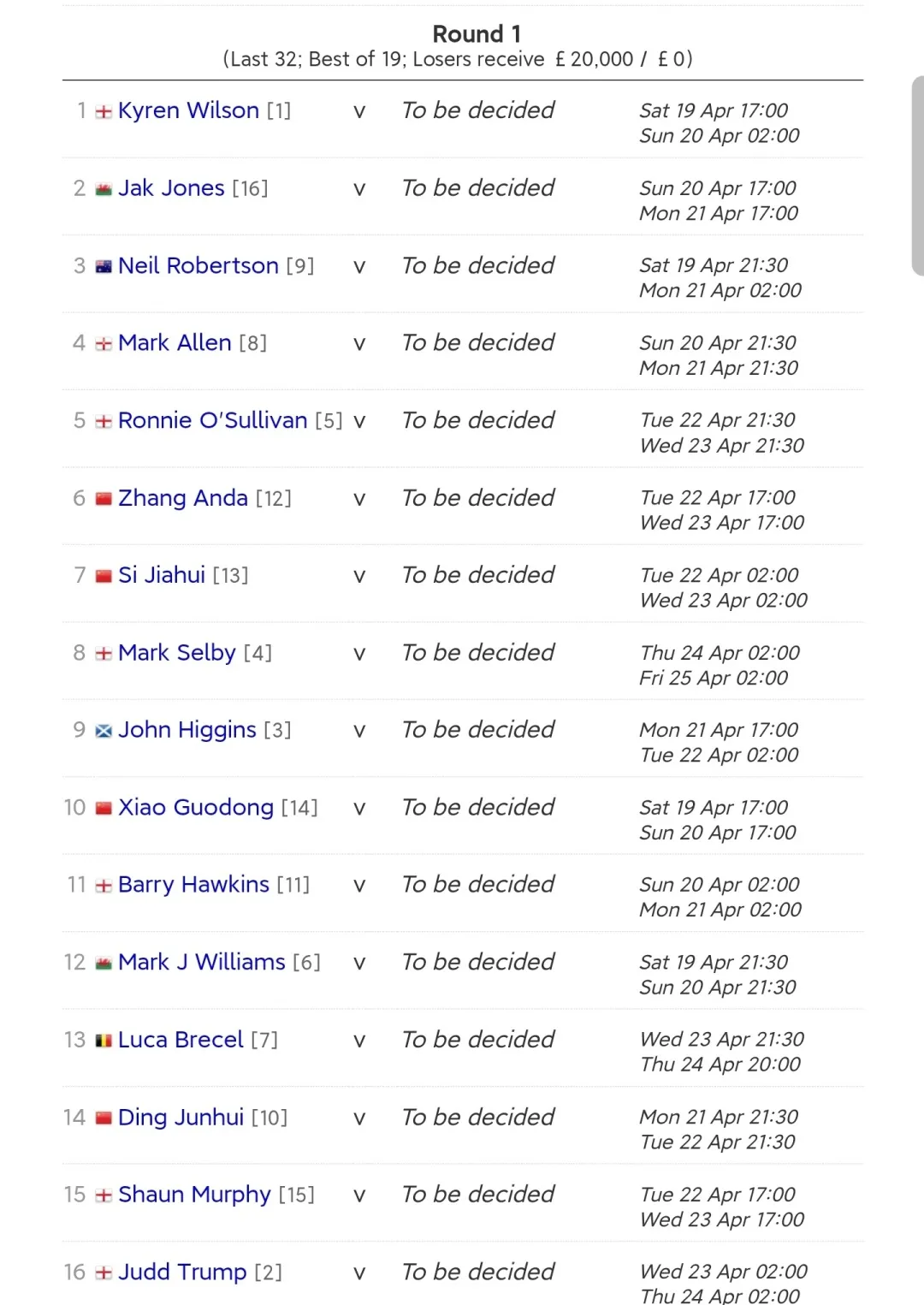Open Mark Selby's player link

pyautogui.click(x=176, y=654)
